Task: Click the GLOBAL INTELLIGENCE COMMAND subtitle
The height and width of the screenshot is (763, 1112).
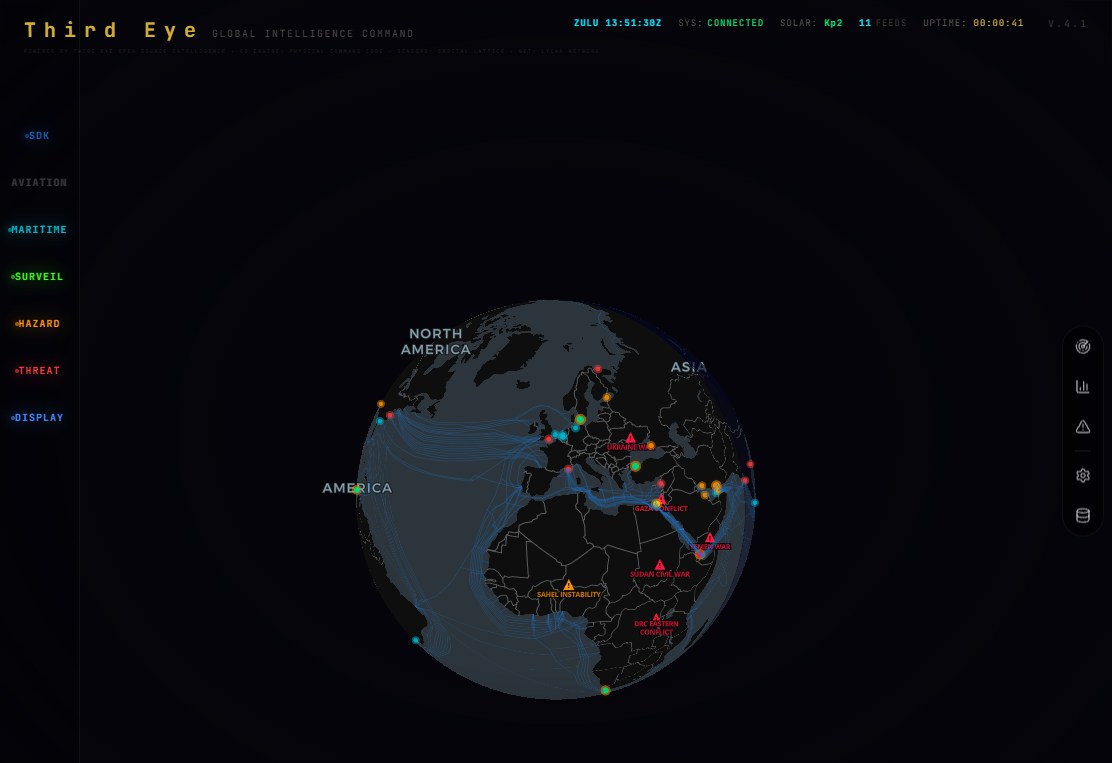Action: (313, 33)
